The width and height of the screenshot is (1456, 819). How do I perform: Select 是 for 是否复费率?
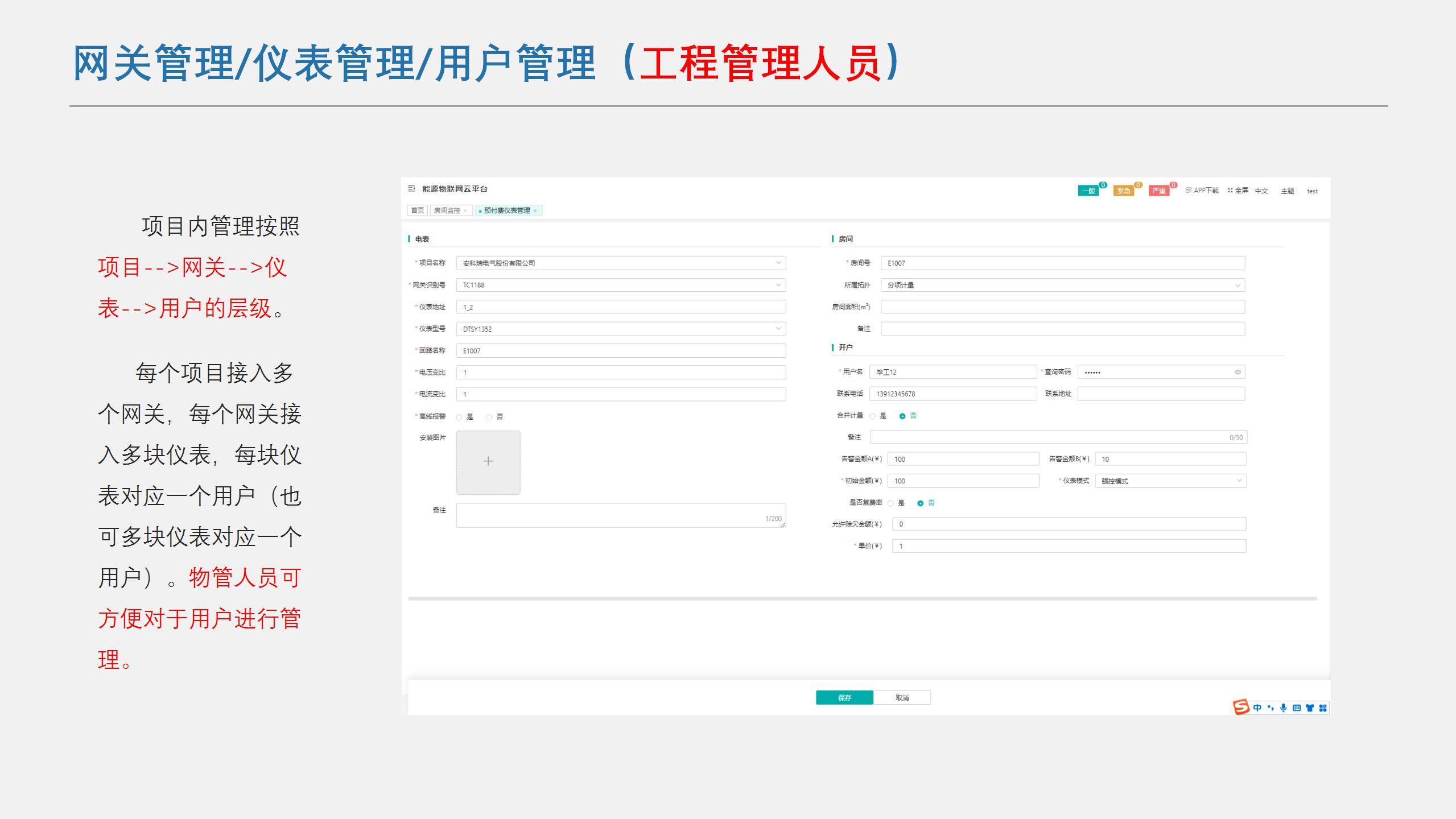pyautogui.click(x=890, y=503)
